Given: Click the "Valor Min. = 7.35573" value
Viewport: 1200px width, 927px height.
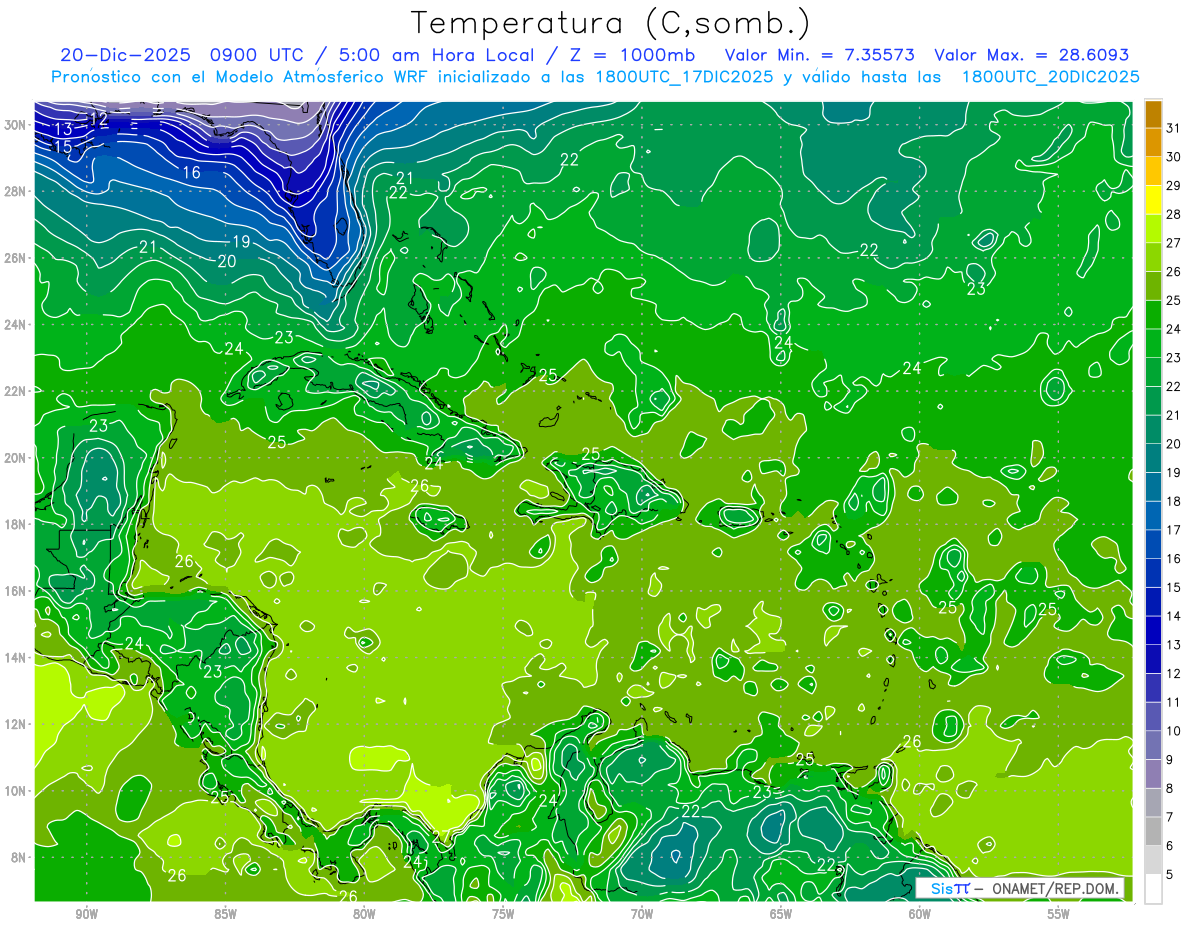Looking at the screenshot, I should click(x=822, y=55).
